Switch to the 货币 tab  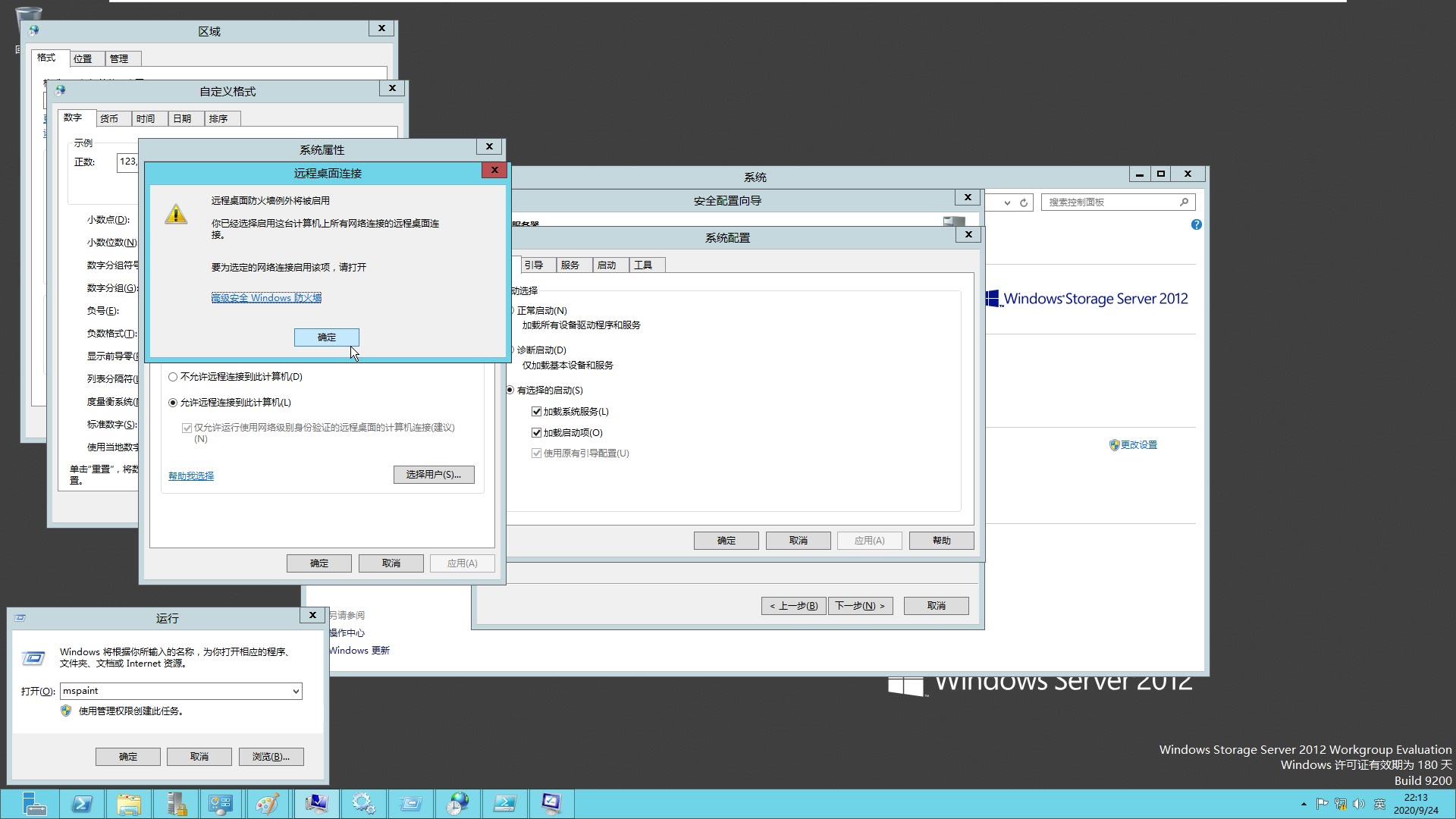pos(109,118)
